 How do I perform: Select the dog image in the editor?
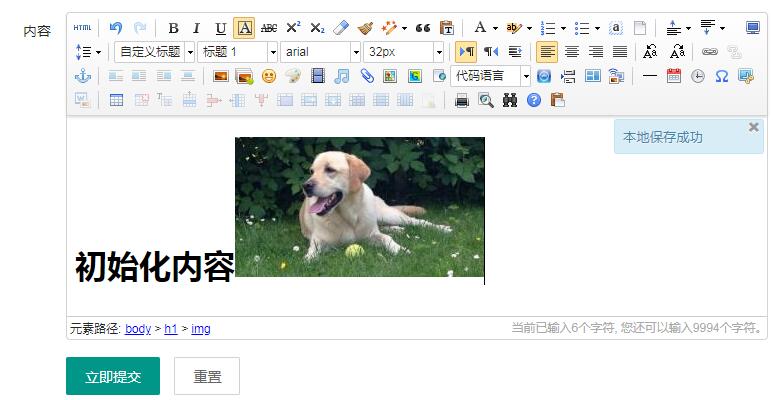click(x=360, y=207)
